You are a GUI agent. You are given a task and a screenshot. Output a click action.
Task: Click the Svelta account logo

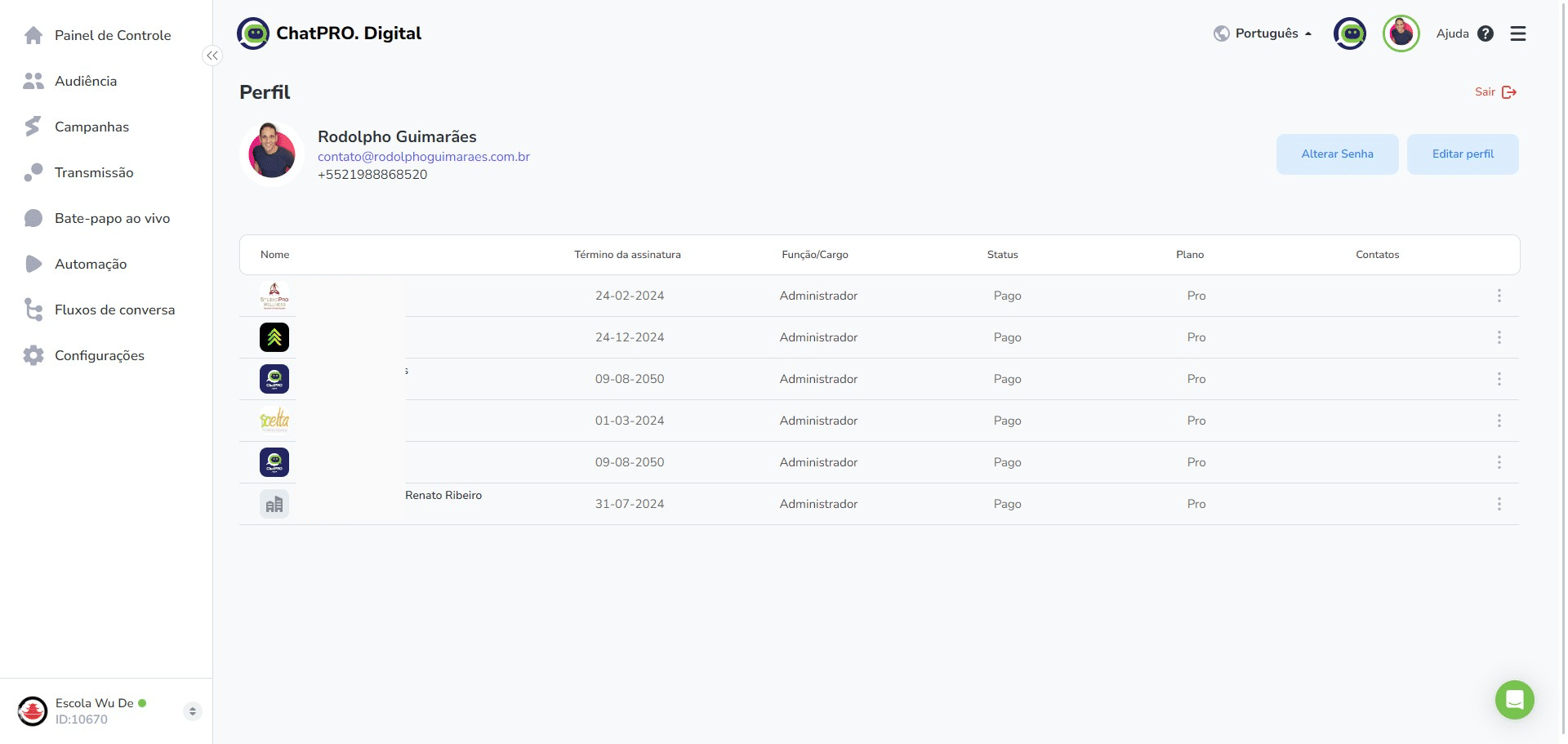pos(274,421)
